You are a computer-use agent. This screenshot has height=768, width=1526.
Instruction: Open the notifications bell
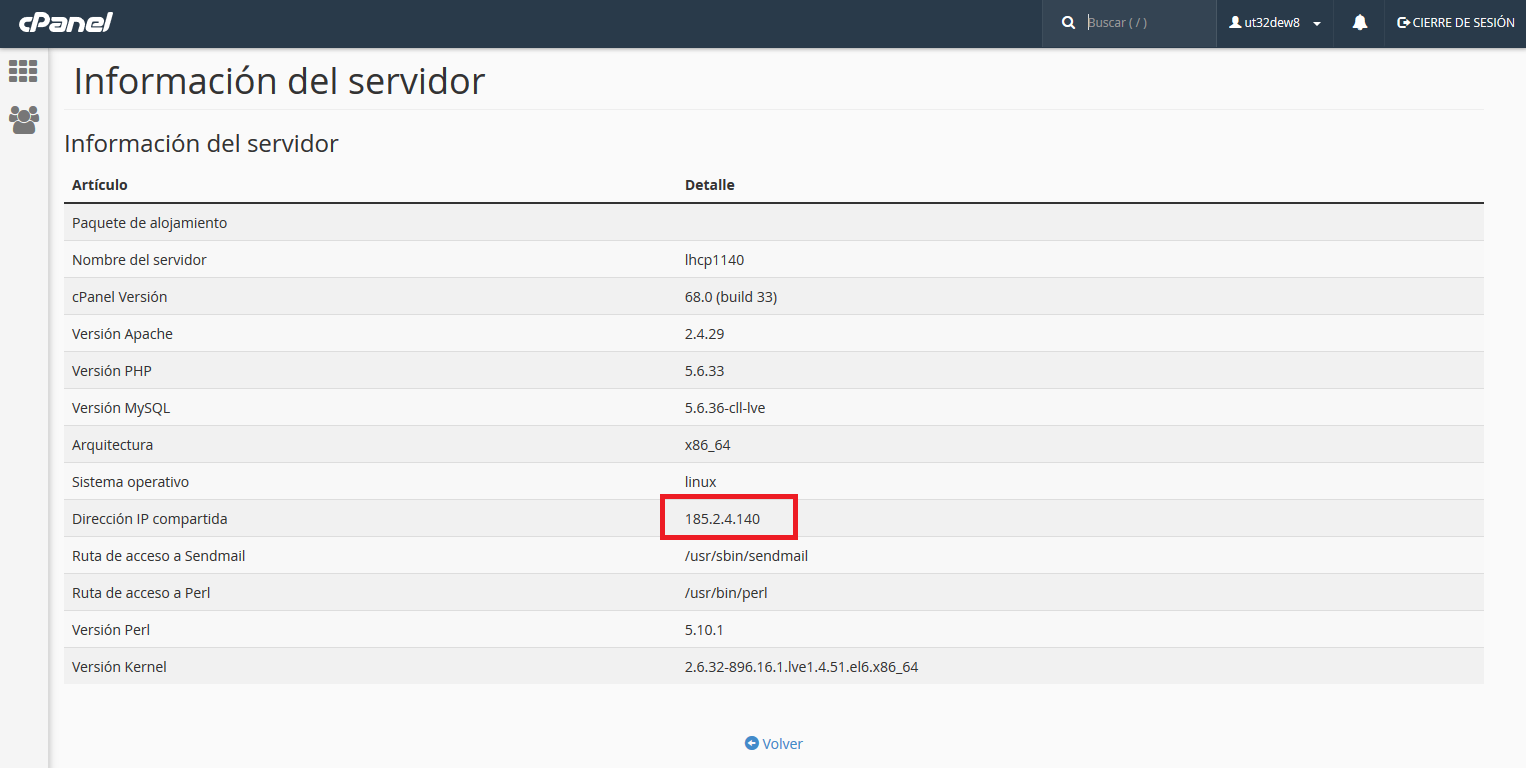click(x=1359, y=22)
